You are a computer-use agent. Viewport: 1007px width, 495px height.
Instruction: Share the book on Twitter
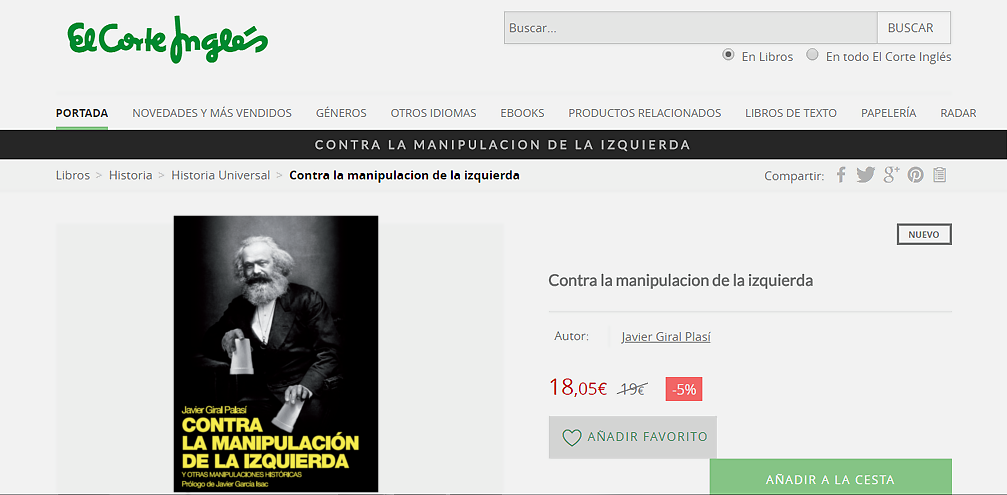pos(865,175)
